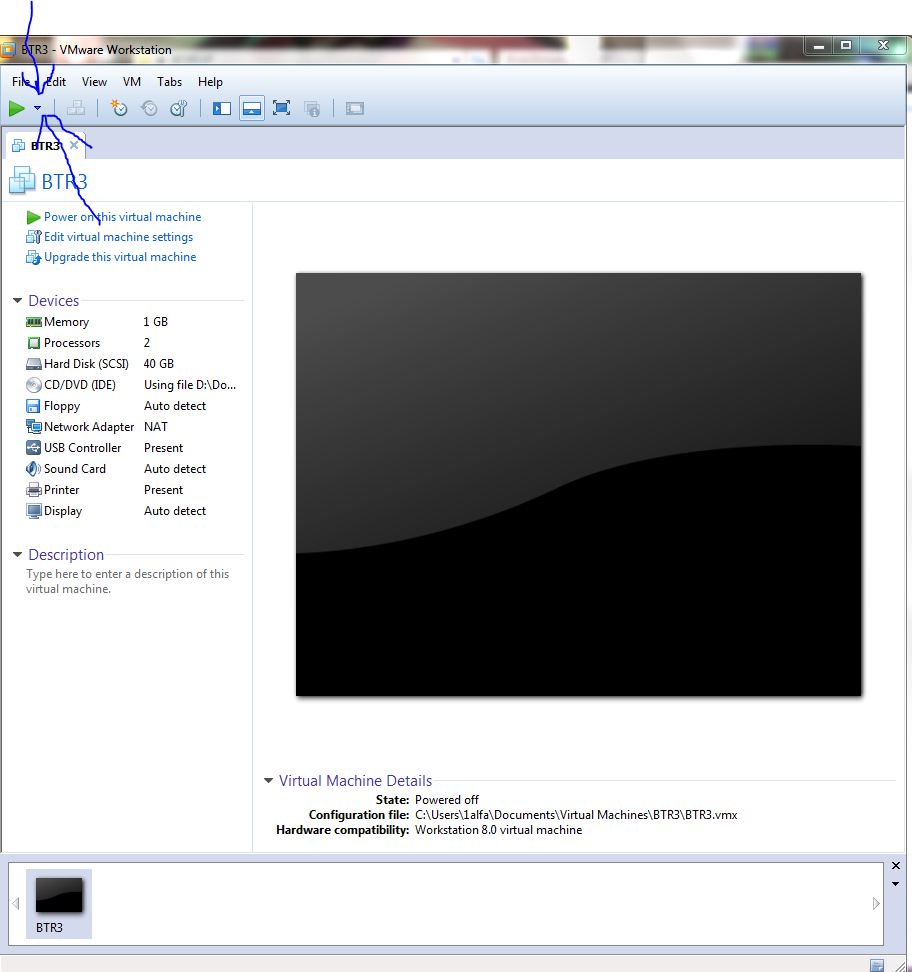The width and height of the screenshot is (912, 972).
Task: Open the power options dropdown arrow
Action: point(38,108)
